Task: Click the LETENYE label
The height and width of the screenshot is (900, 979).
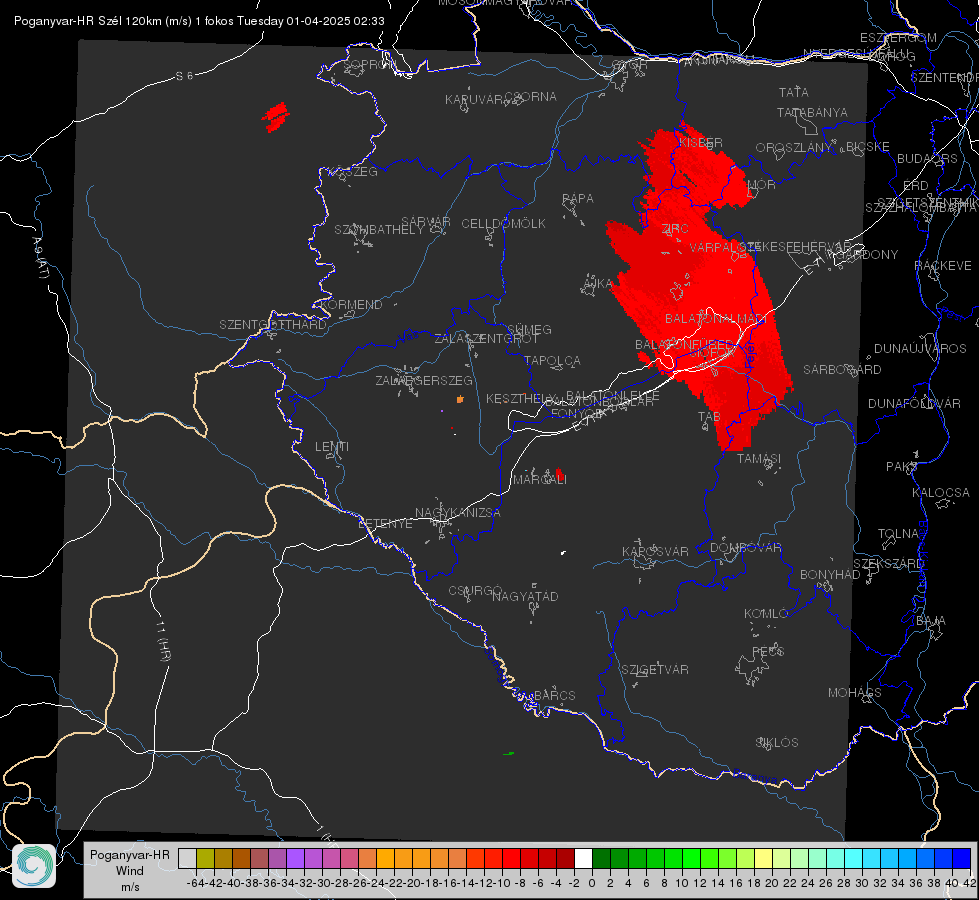Action: click(385, 524)
